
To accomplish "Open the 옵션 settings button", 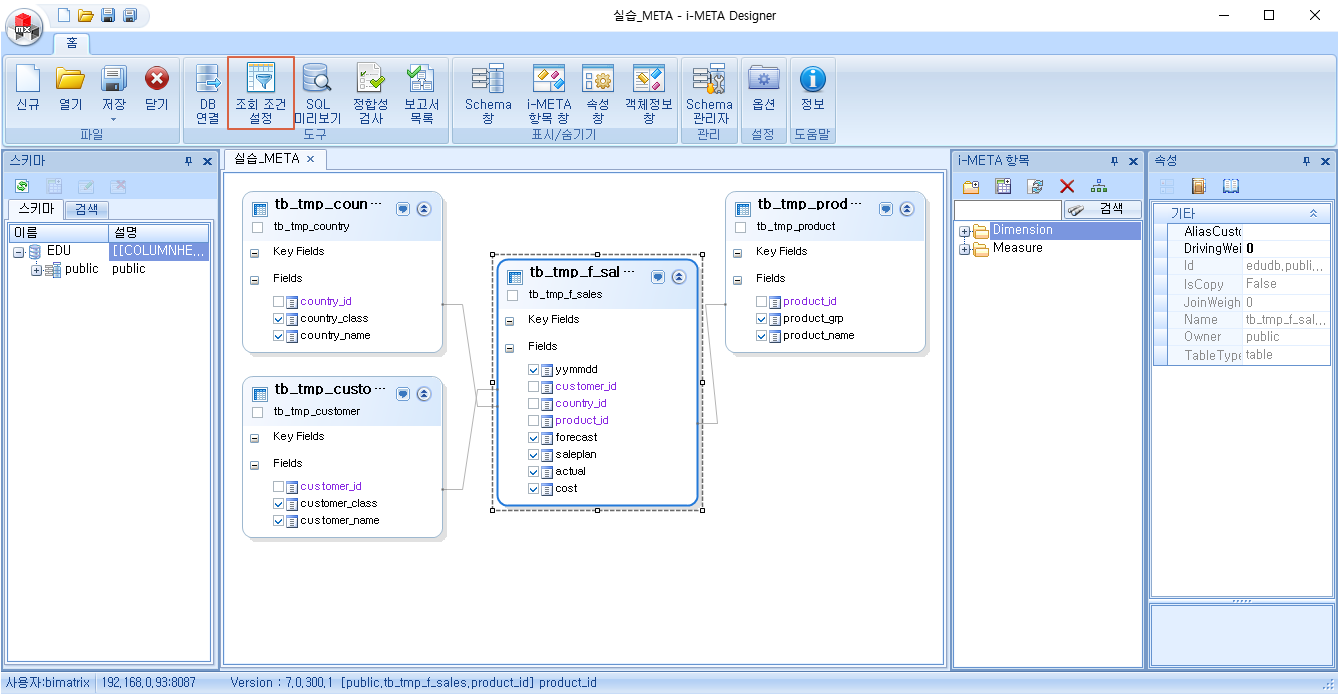I will pos(764,90).
